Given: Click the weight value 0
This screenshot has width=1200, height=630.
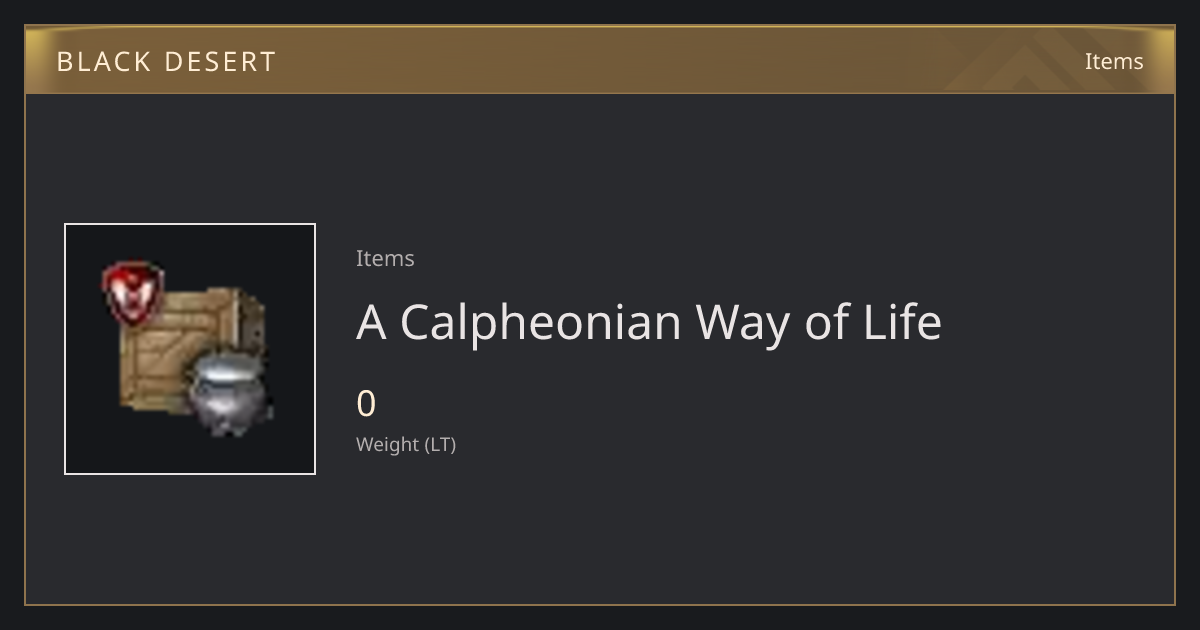Looking at the screenshot, I should (366, 404).
